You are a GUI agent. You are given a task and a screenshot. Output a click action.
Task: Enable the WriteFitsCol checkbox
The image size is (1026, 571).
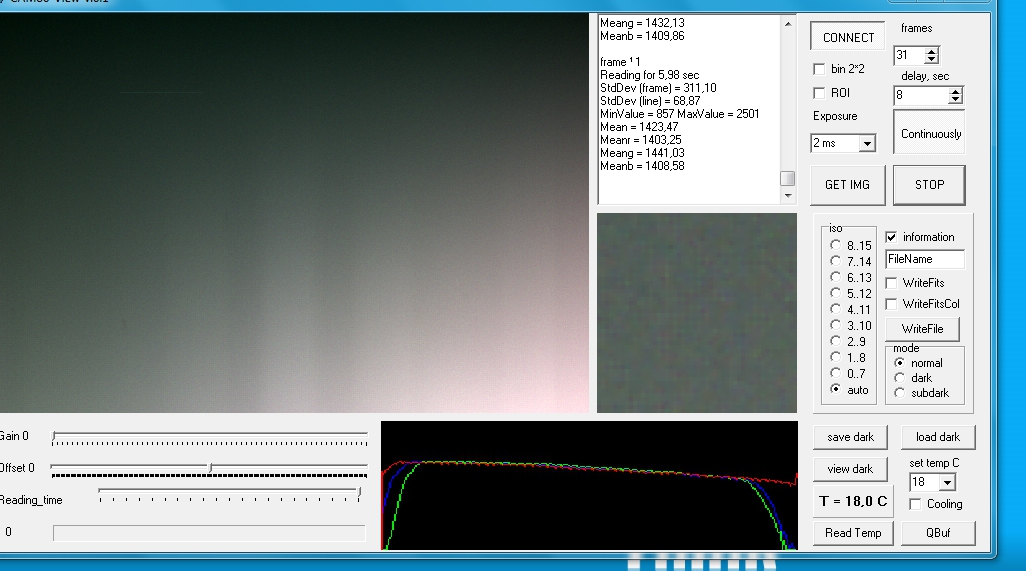pos(891,303)
